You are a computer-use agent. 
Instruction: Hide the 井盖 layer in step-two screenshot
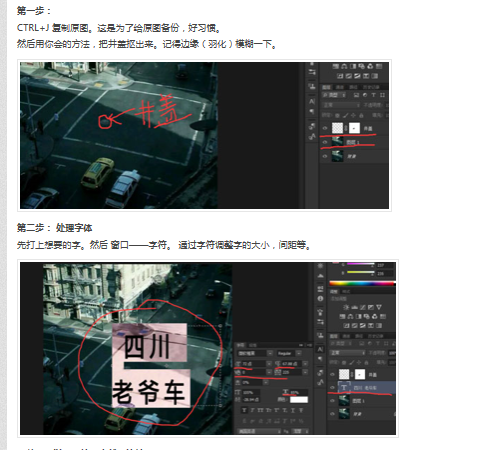(332, 374)
